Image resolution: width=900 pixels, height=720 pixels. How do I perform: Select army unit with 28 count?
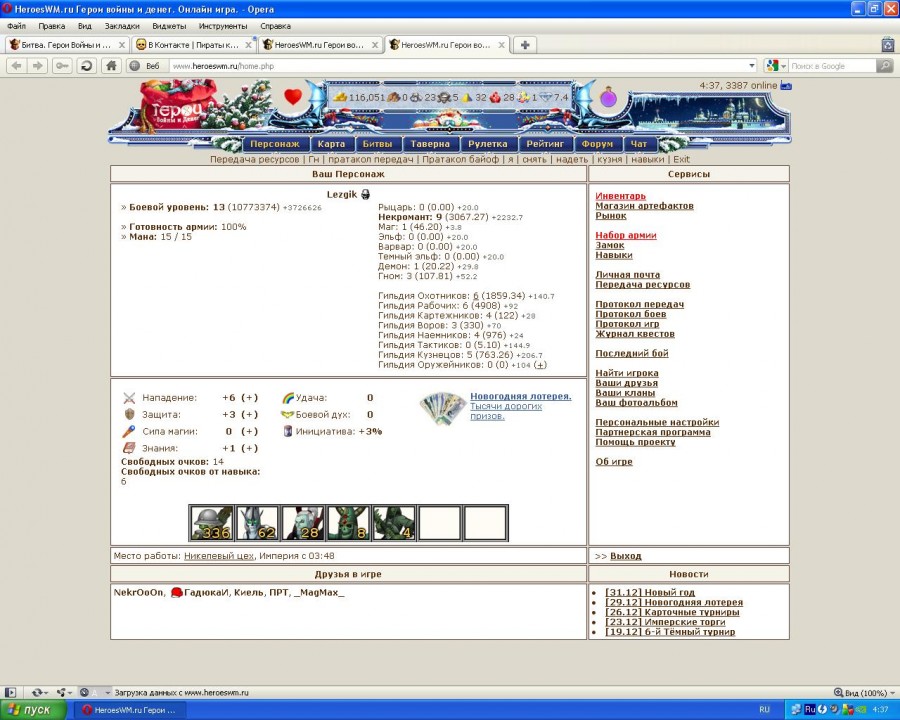point(302,522)
